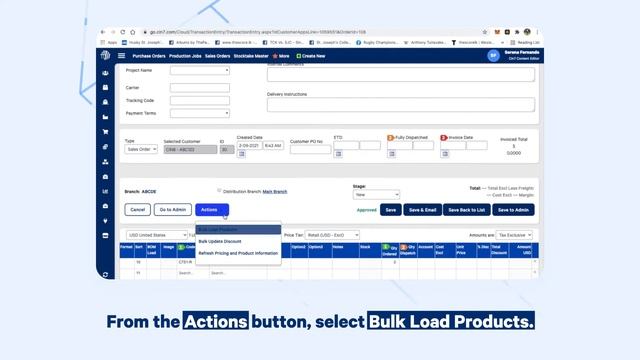Toggle the Distribution Branch checkbox
Image resolution: width=640 pixels, height=360 pixels.
219,191
